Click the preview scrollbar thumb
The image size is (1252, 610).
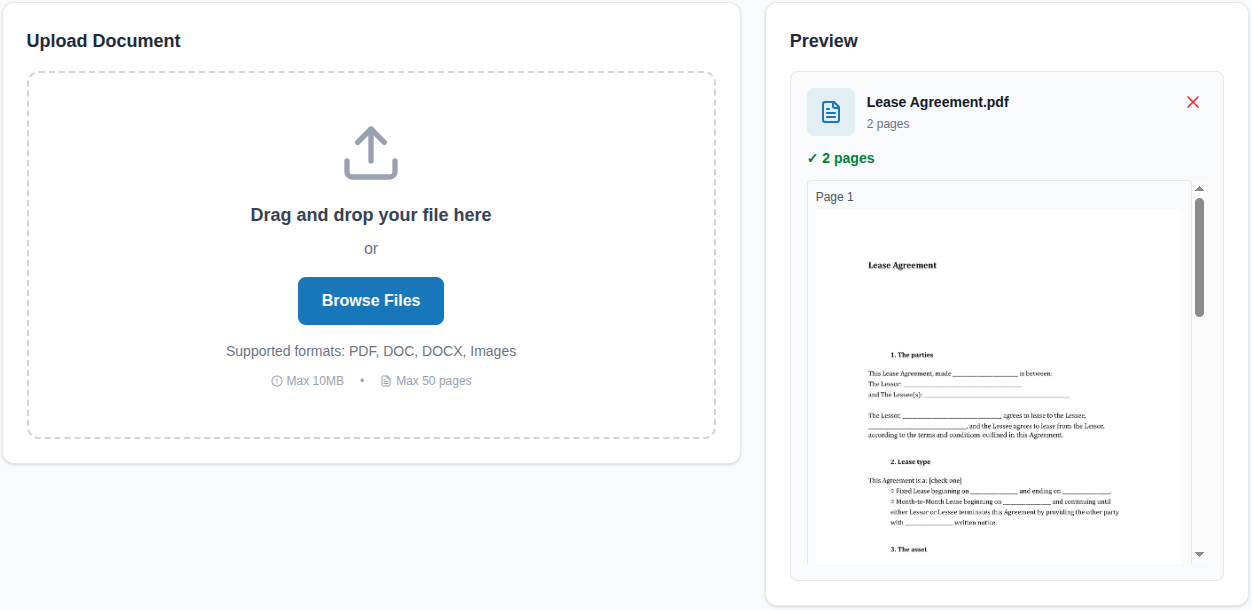tap(1199, 257)
